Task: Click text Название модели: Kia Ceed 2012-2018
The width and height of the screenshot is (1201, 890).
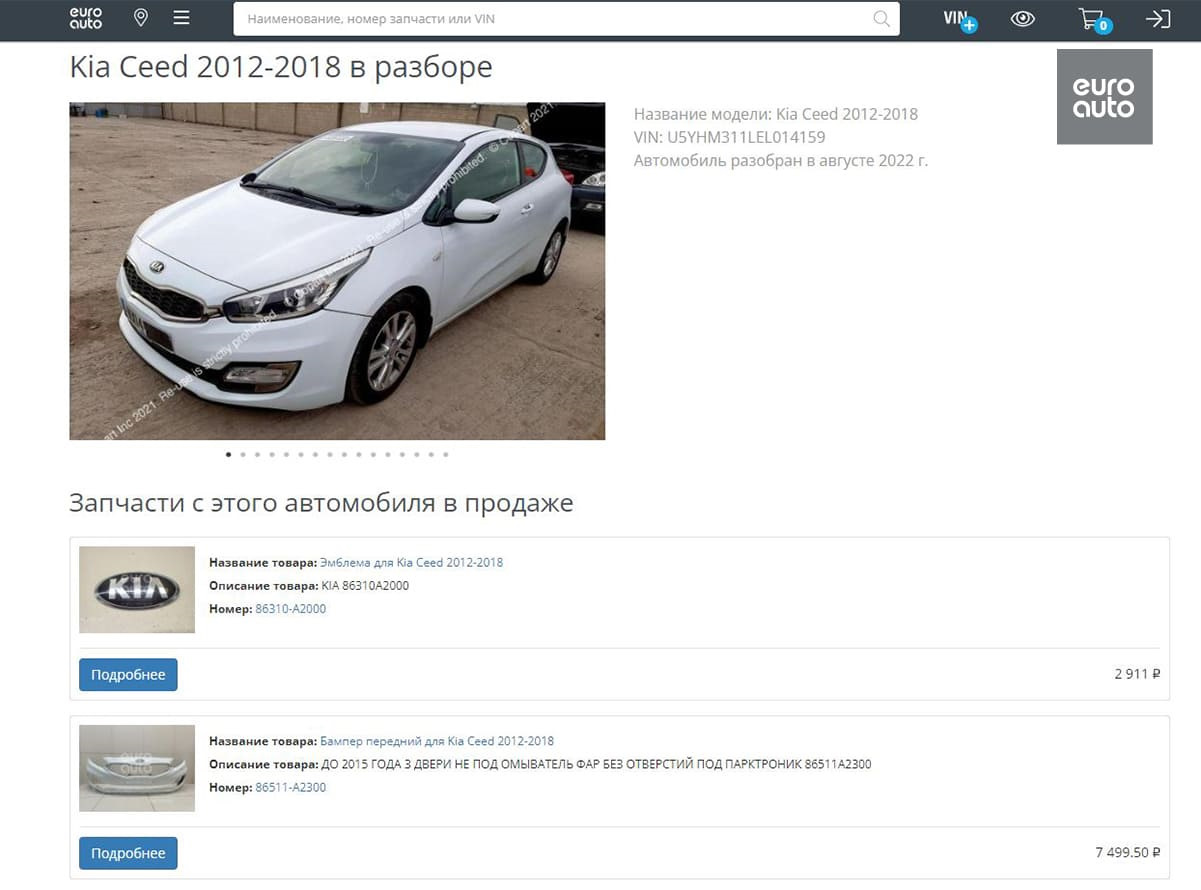Action: pyautogui.click(x=776, y=114)
